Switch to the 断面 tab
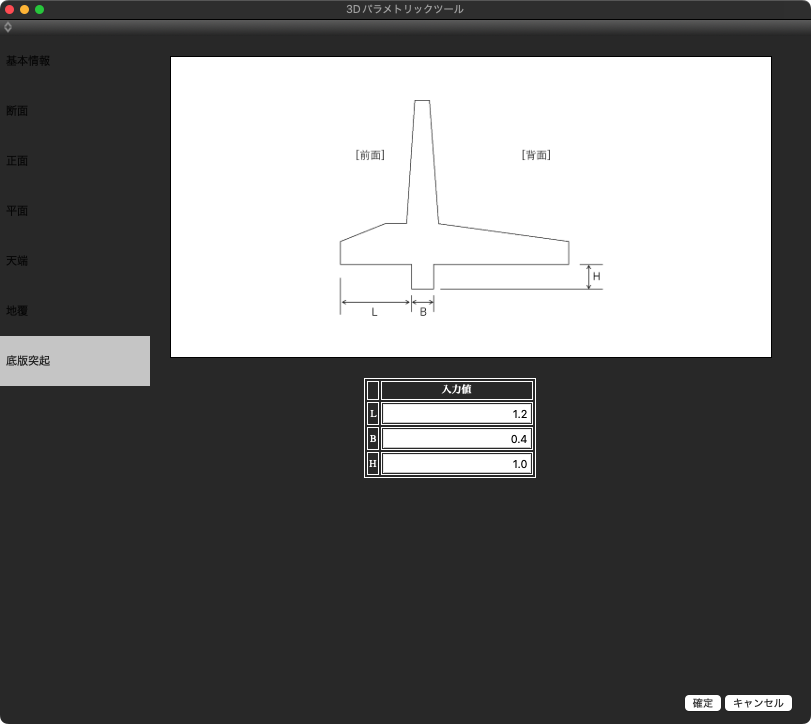Image resolution: width=811 pixels, height=724 pixels. point(17,111)
